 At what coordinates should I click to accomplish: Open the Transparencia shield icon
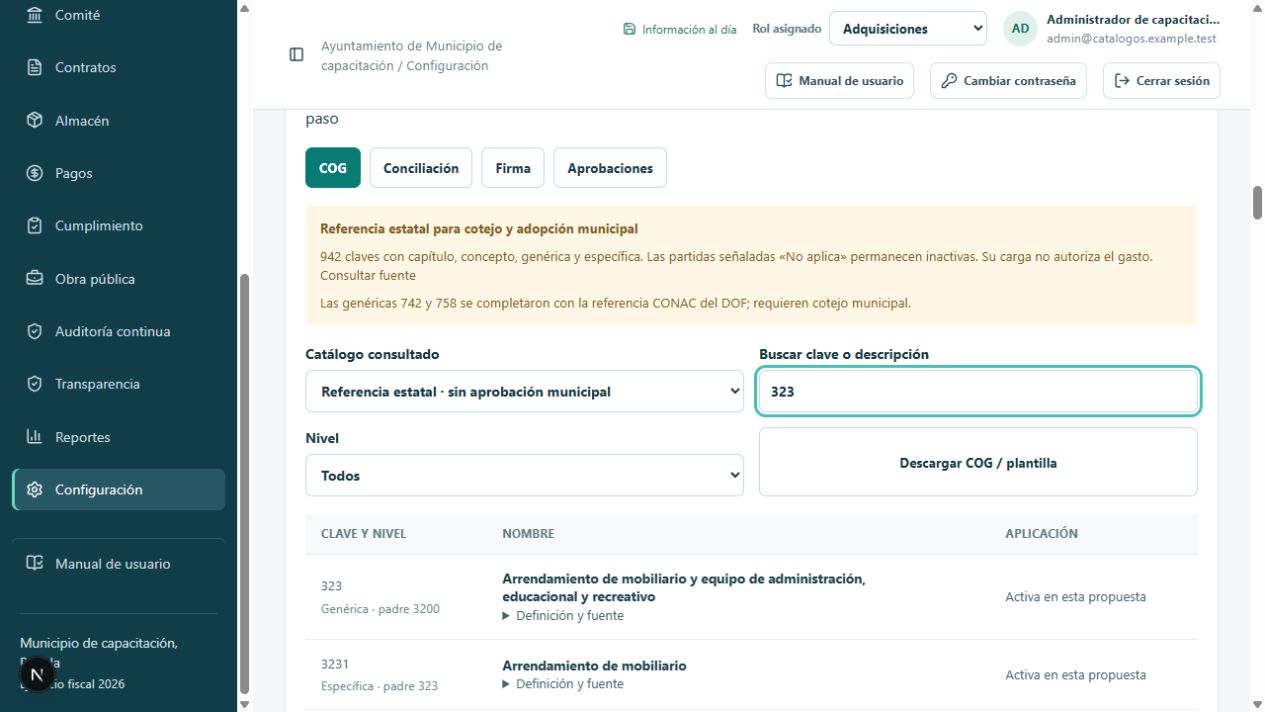click(x=35, y=384)
